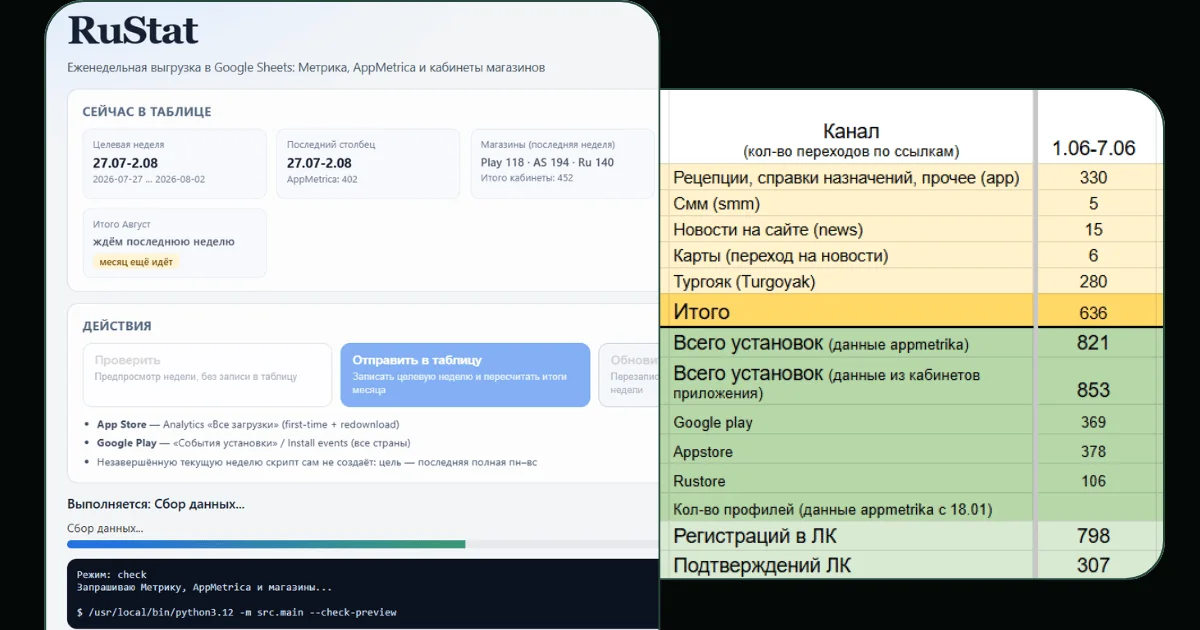Screen dimensions: 1200x630
Task: Select the СЕЙЧАС В ТАБЛИЦЕ section heading
Action: 147,112
